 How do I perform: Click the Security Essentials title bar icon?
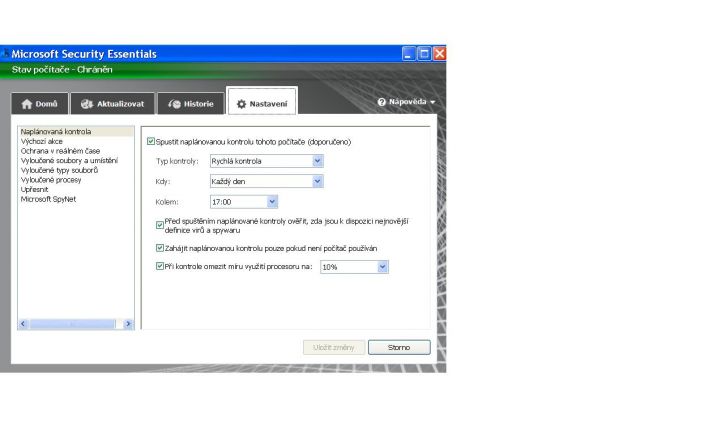coord(5,54)
